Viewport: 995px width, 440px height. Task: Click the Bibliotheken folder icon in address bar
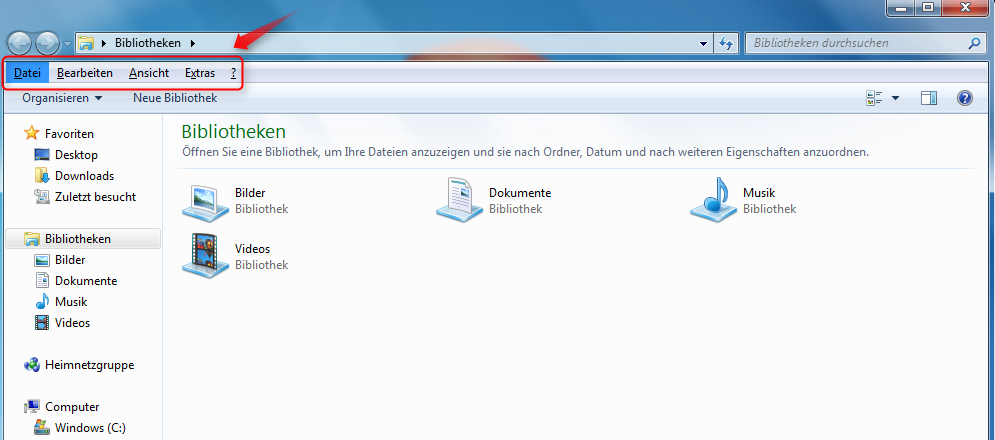(86, 43)
